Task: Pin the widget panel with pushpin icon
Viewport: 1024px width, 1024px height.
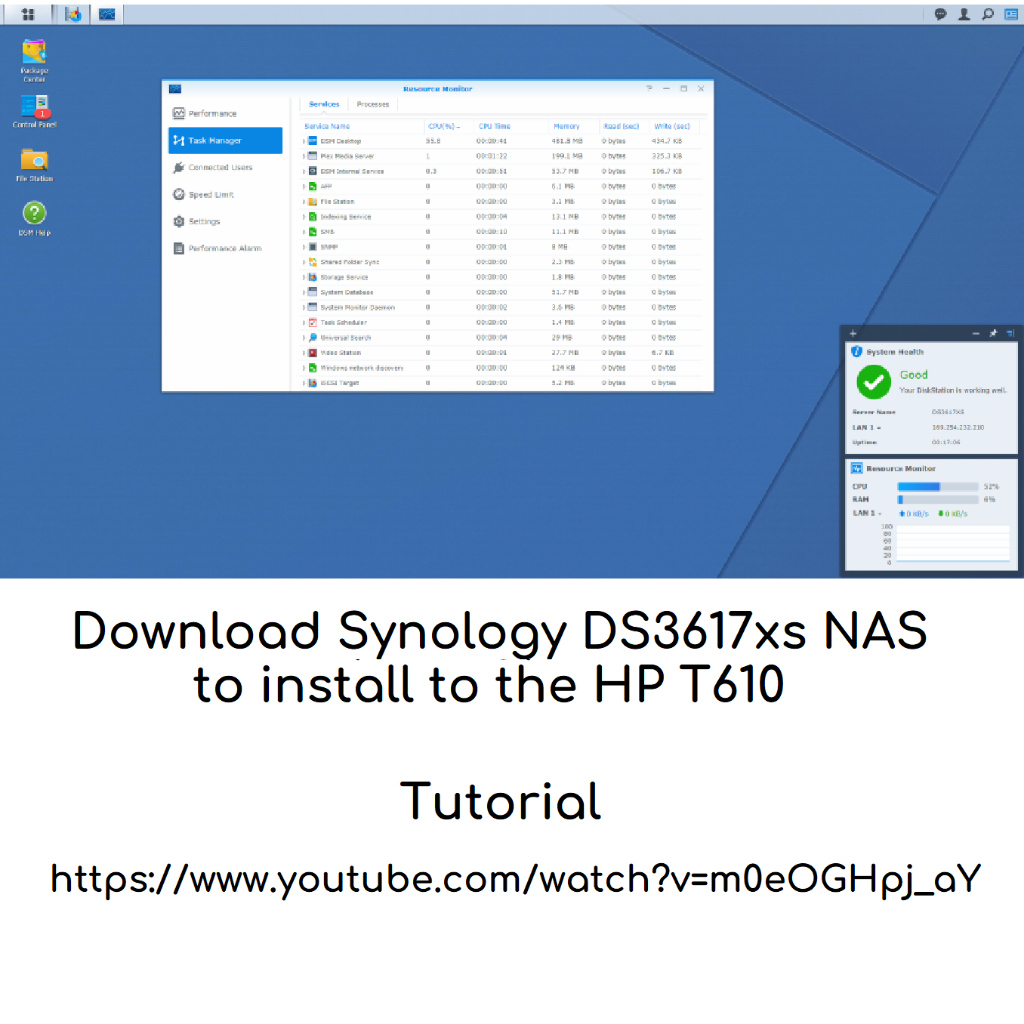Action: [993, 333]
